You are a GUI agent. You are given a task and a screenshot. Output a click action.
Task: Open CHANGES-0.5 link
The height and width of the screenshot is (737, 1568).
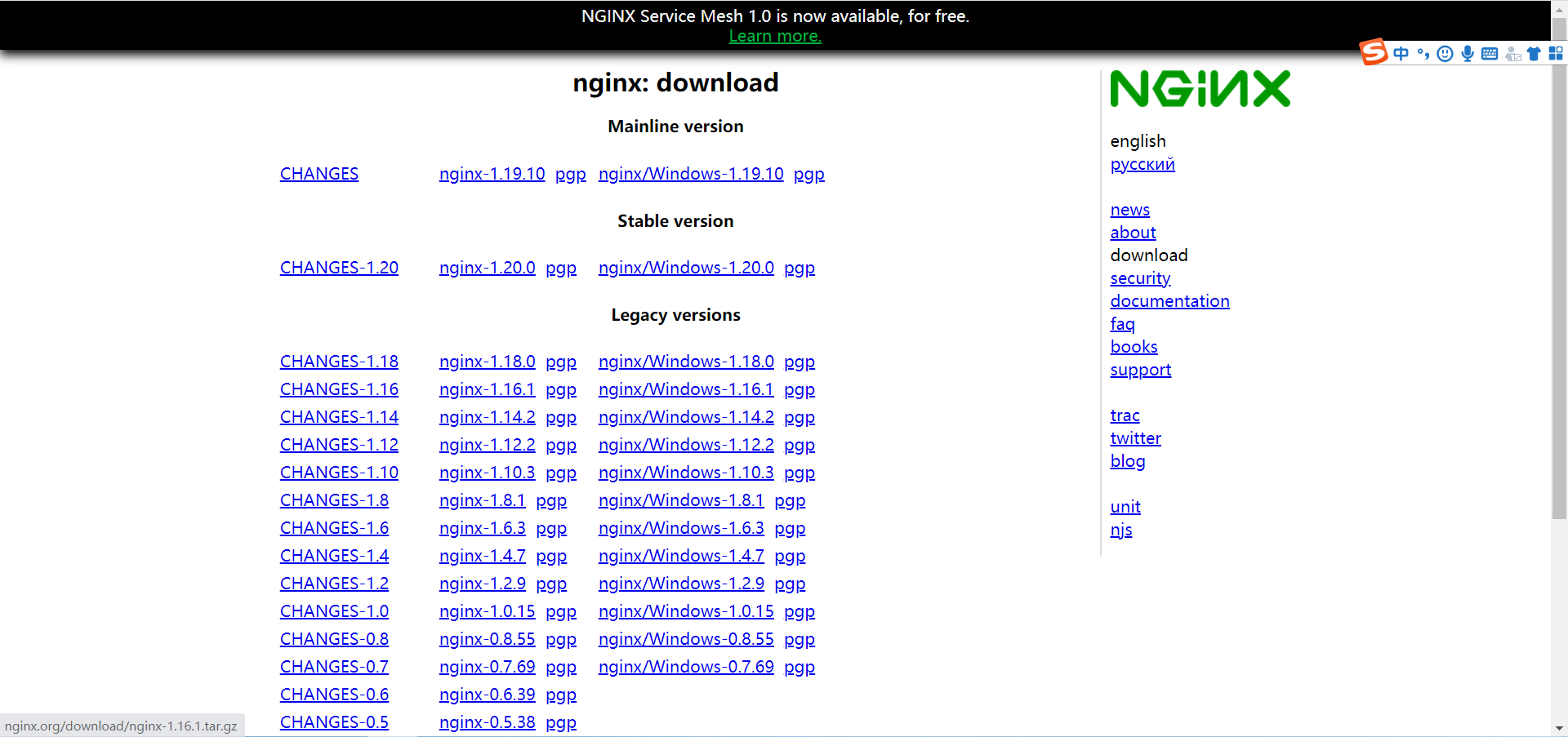tap(334, 722)
